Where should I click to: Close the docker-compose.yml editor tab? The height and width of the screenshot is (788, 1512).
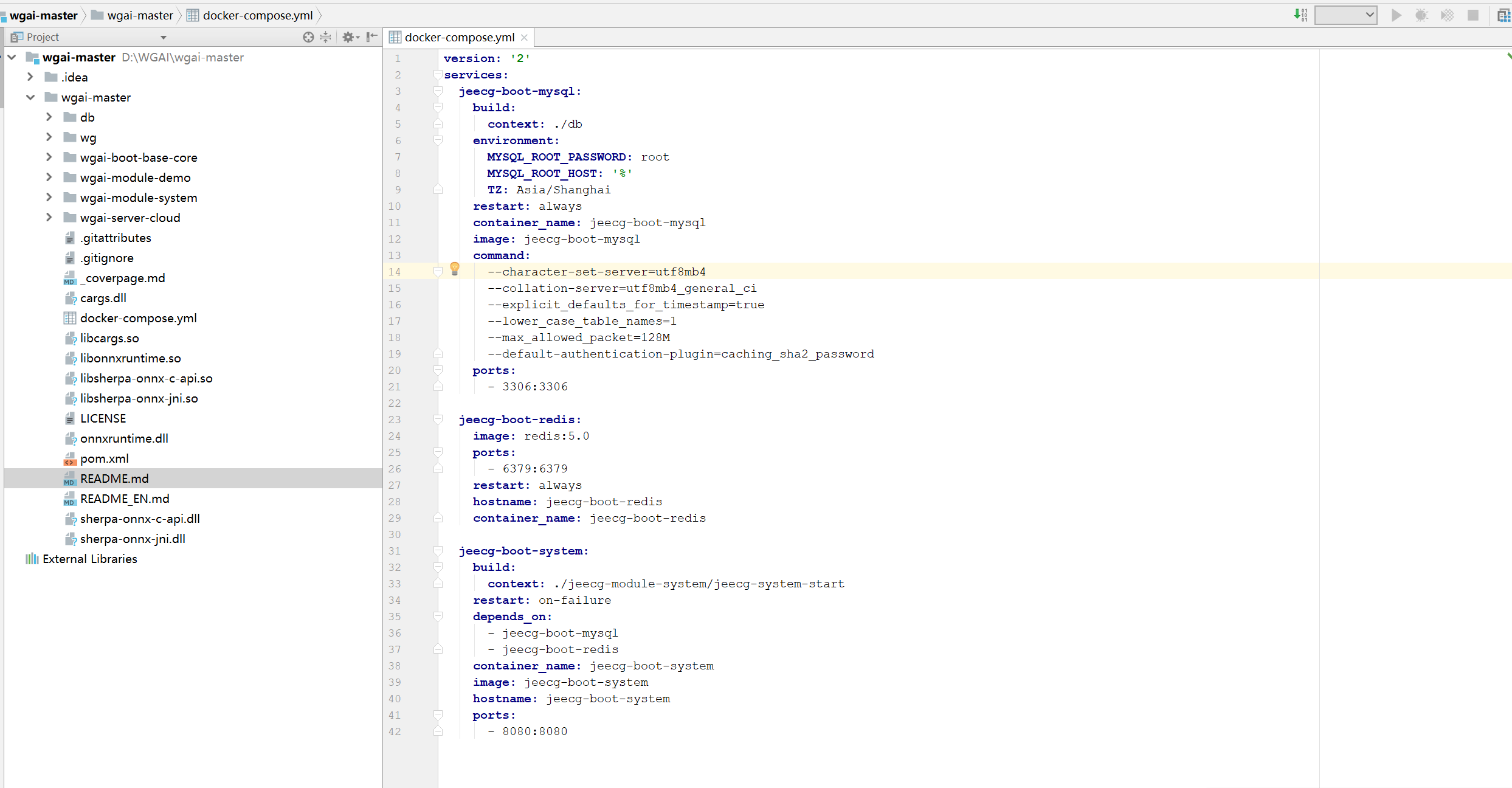pos(524,38)
